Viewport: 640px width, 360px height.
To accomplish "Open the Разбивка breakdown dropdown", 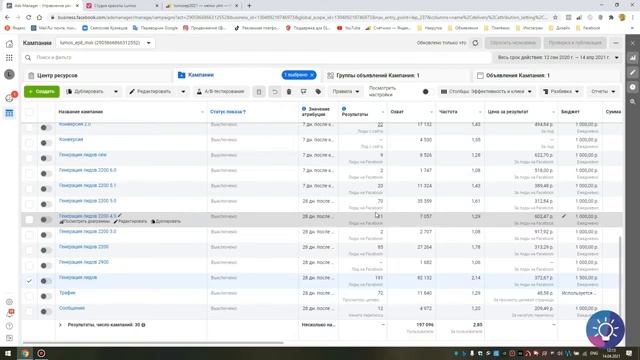I will tap(561, 92).
